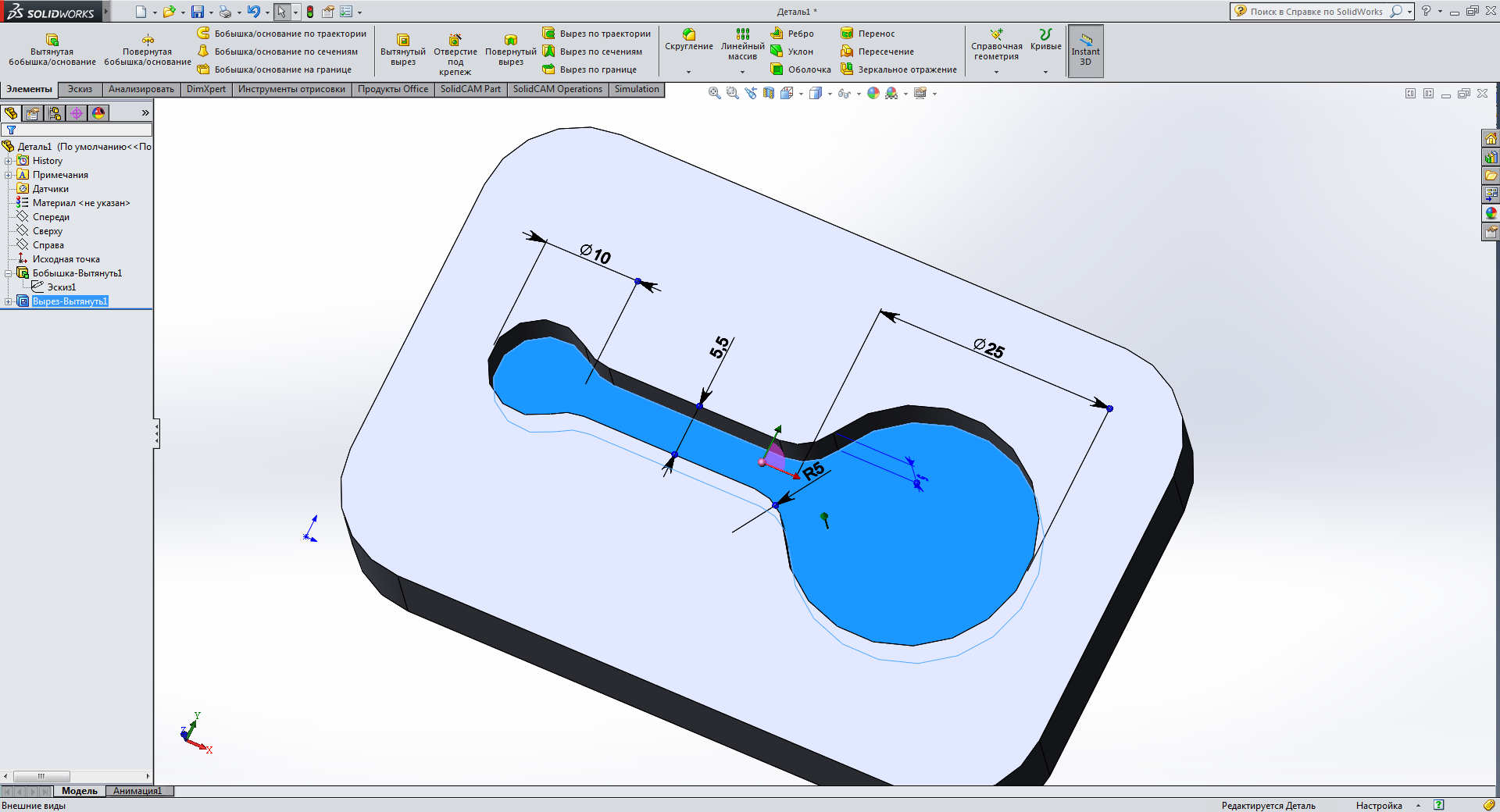Click the view orientation icon
This screenshot has height=812, width=1500.
pos(787,93)
